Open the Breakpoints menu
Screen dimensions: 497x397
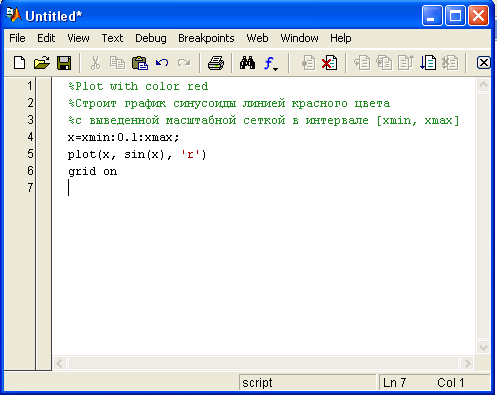coord(206,38)
